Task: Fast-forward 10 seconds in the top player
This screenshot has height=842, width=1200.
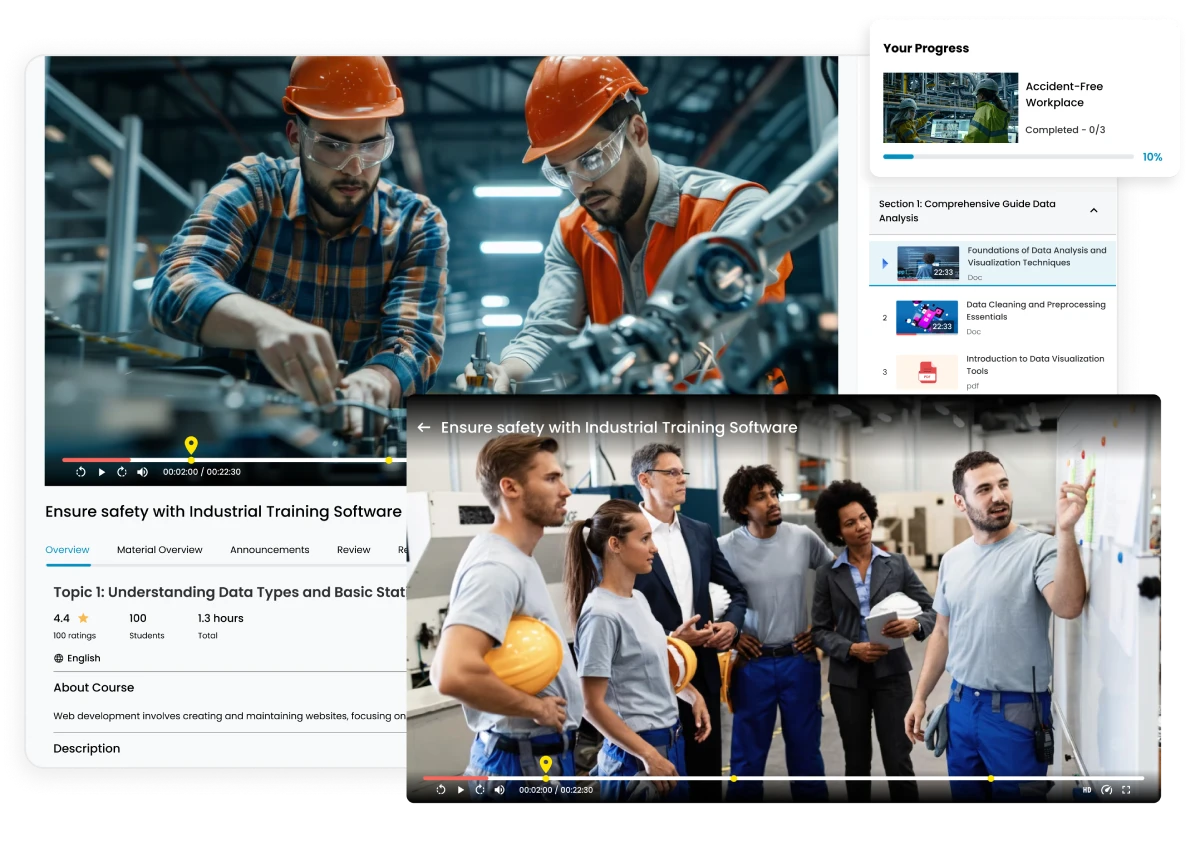Action: tap(121, 471)
